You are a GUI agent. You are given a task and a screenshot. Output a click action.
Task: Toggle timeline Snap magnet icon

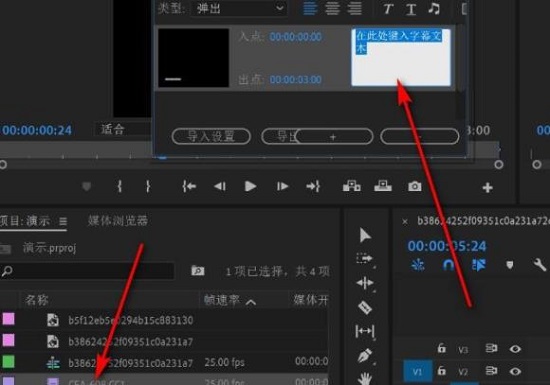click(x=448, y=265)
